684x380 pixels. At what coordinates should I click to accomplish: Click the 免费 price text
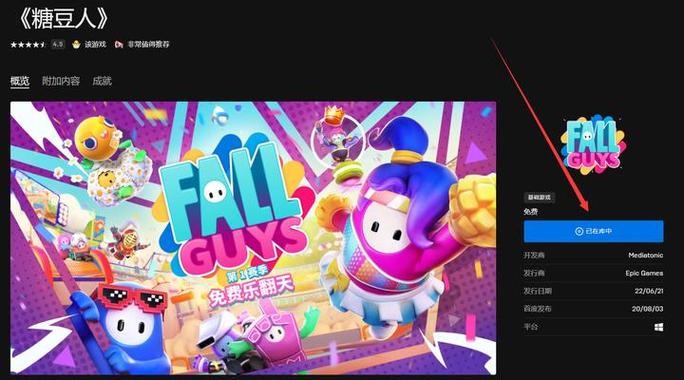pos(530,212)
